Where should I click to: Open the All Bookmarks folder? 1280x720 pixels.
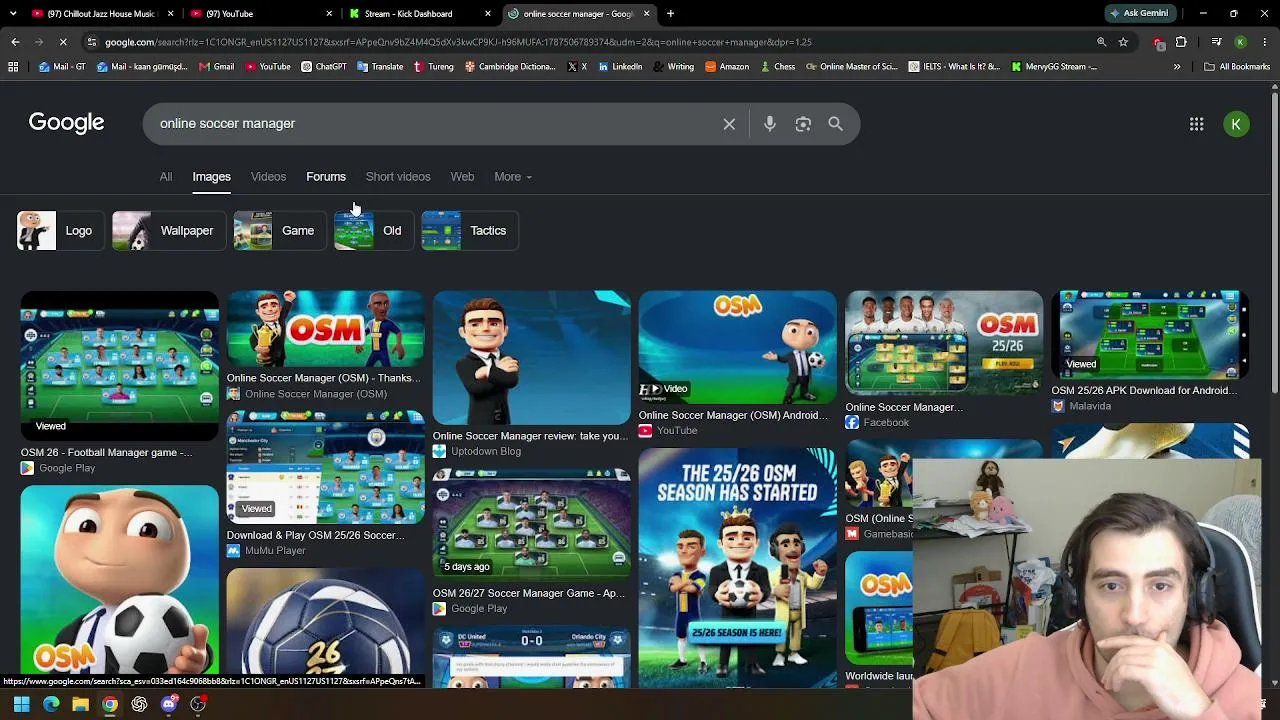(1237, 67)
